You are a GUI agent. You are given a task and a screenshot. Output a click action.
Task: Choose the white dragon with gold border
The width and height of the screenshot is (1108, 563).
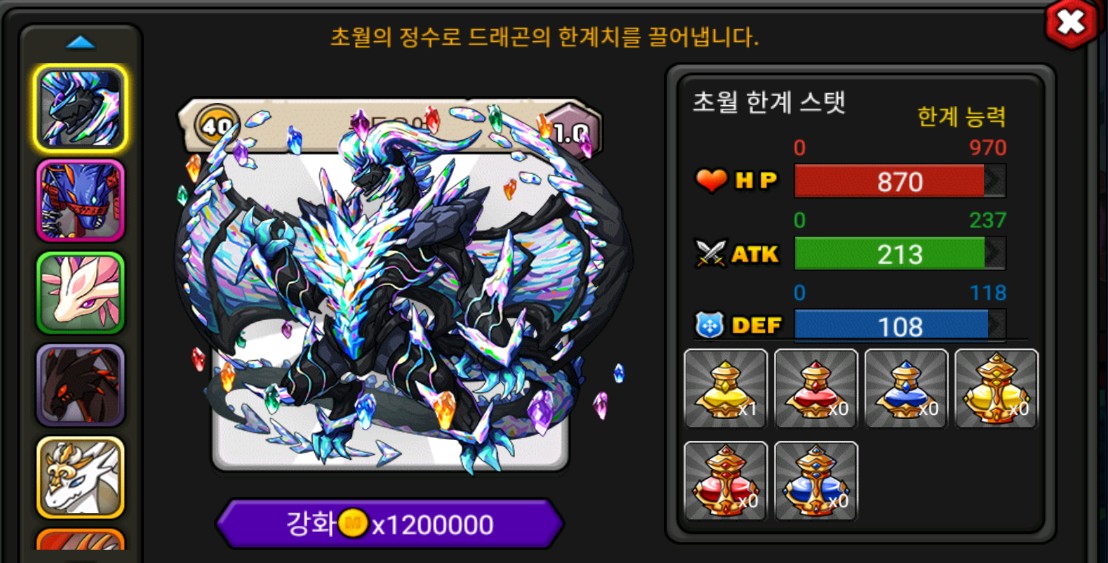point(81,478)
